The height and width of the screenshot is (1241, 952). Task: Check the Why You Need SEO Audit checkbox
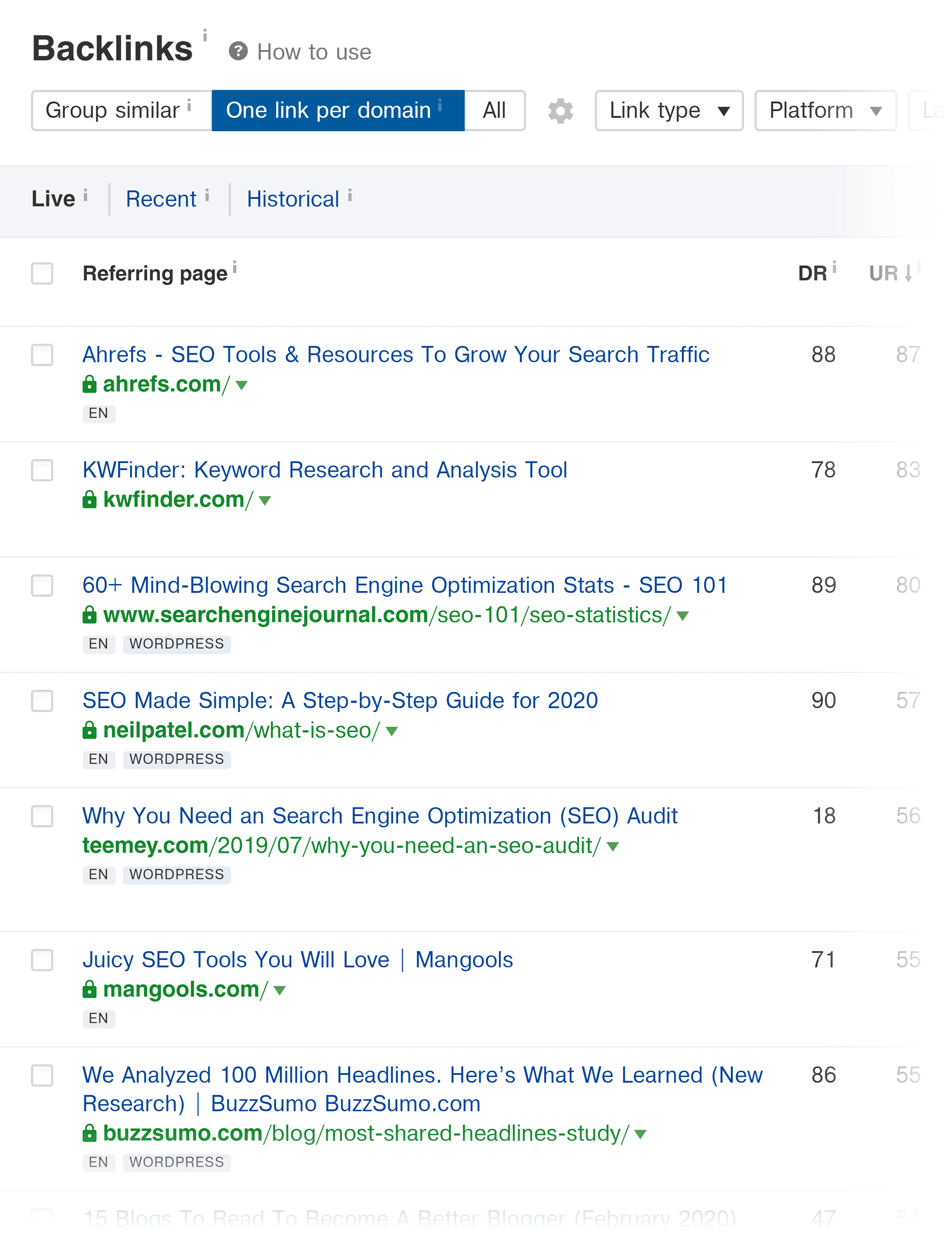42,816
